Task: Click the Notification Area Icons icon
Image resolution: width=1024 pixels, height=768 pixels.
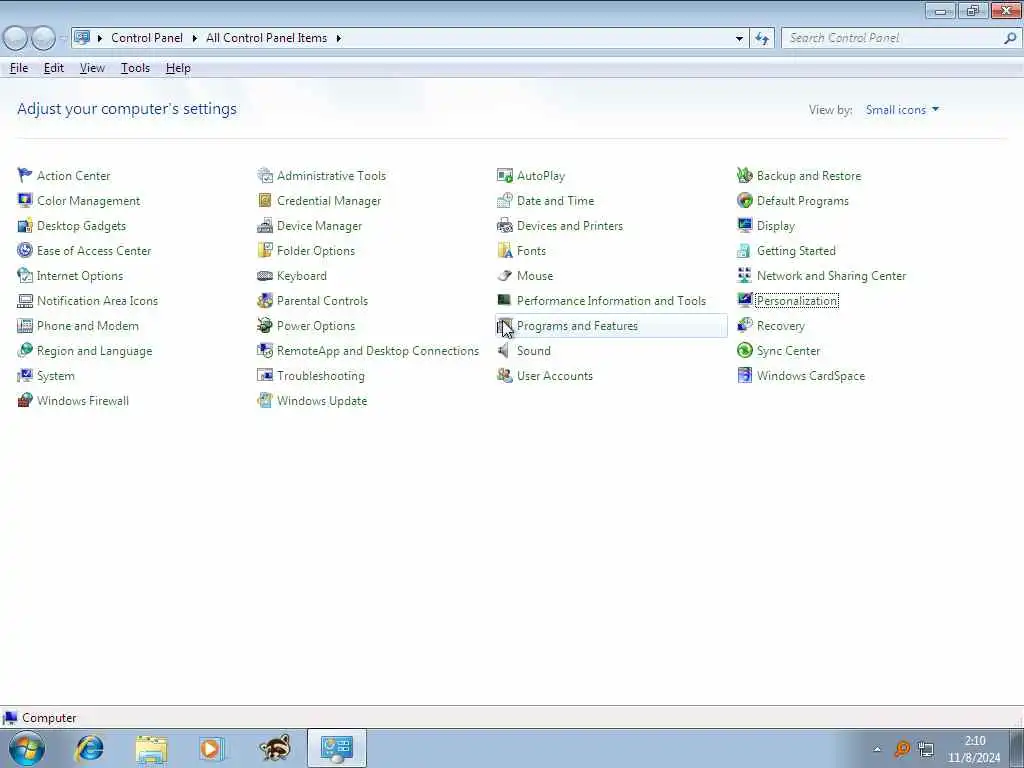Action: (x=25, y=300)
